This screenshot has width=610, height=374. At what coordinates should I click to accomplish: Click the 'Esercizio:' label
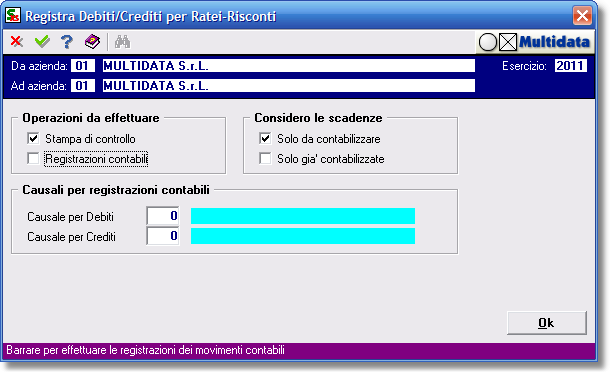524,66
